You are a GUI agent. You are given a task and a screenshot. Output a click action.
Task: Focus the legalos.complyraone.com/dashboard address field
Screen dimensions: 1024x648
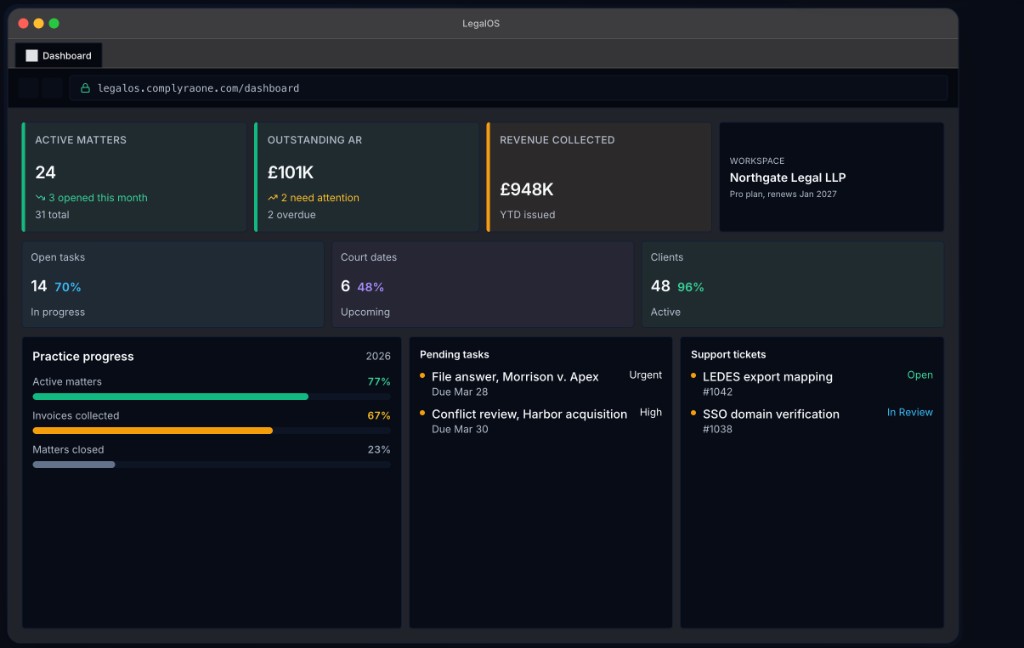(509, 88)
